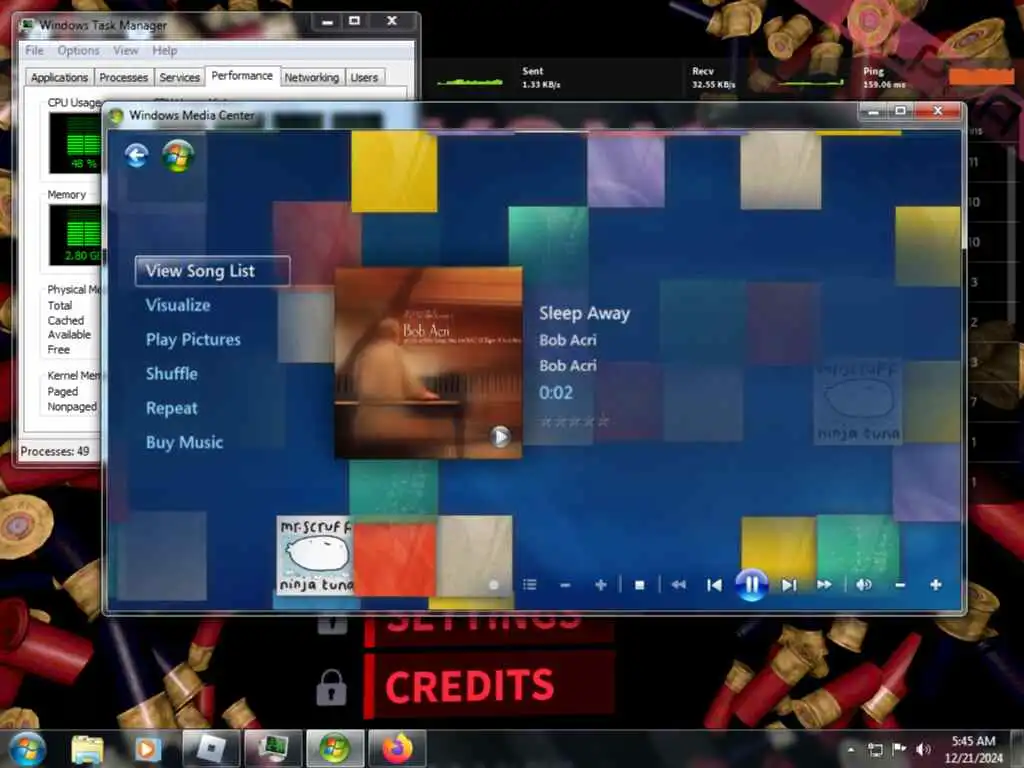Switch to Networking tab in Task Manager
The width and height of the screenshot is (1024, 768).
pos(312,77)
